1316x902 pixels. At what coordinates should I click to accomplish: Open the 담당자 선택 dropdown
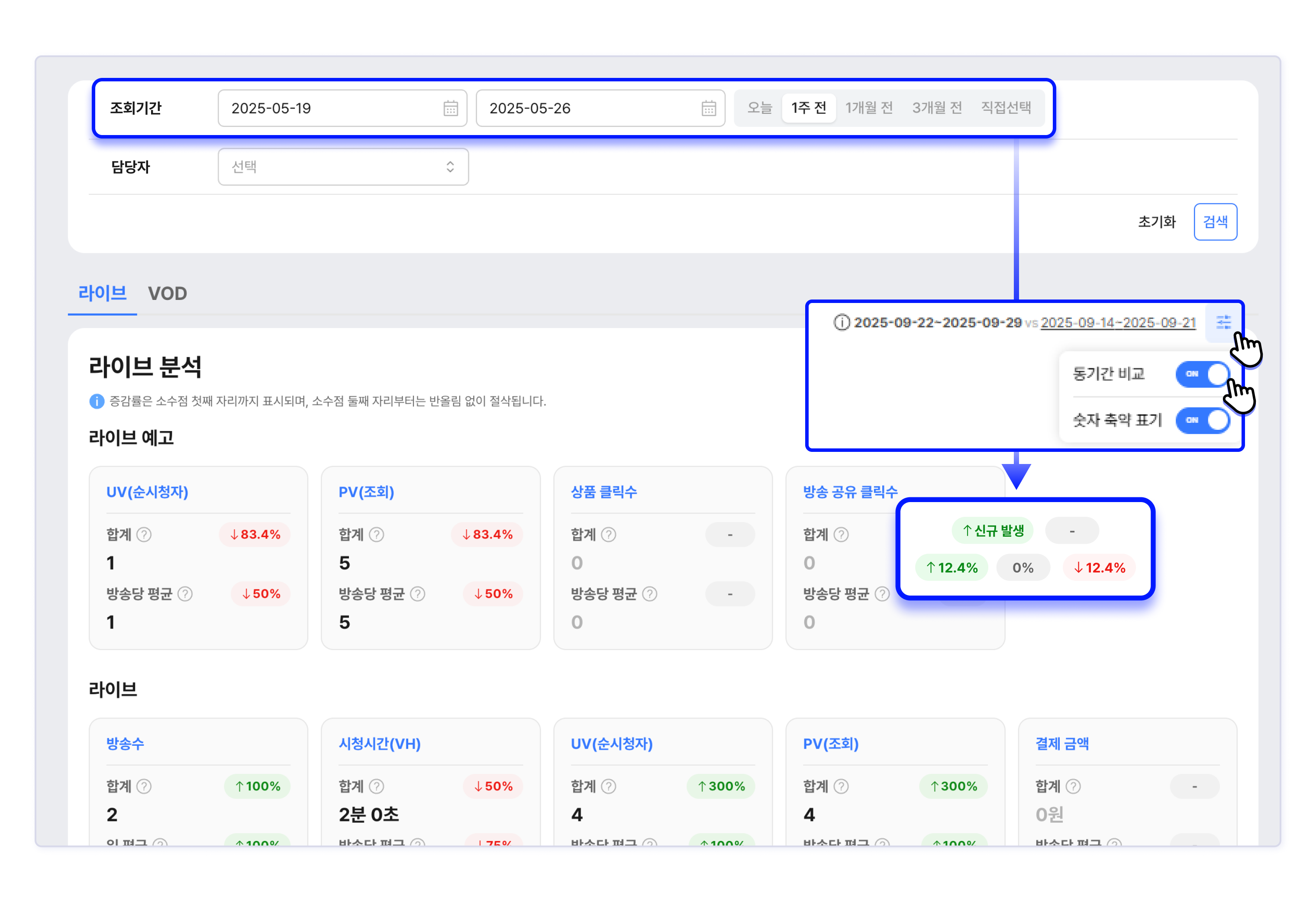(x=342, y=167)
